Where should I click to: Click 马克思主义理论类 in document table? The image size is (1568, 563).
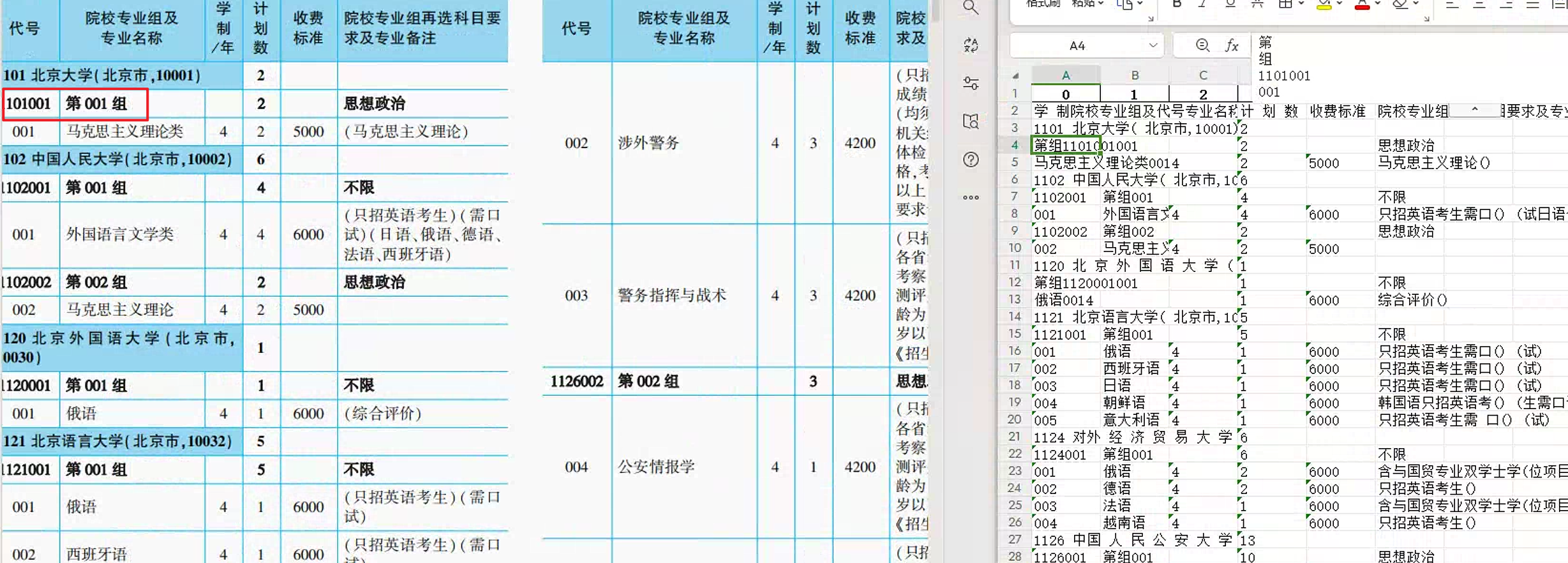(125, 131)
